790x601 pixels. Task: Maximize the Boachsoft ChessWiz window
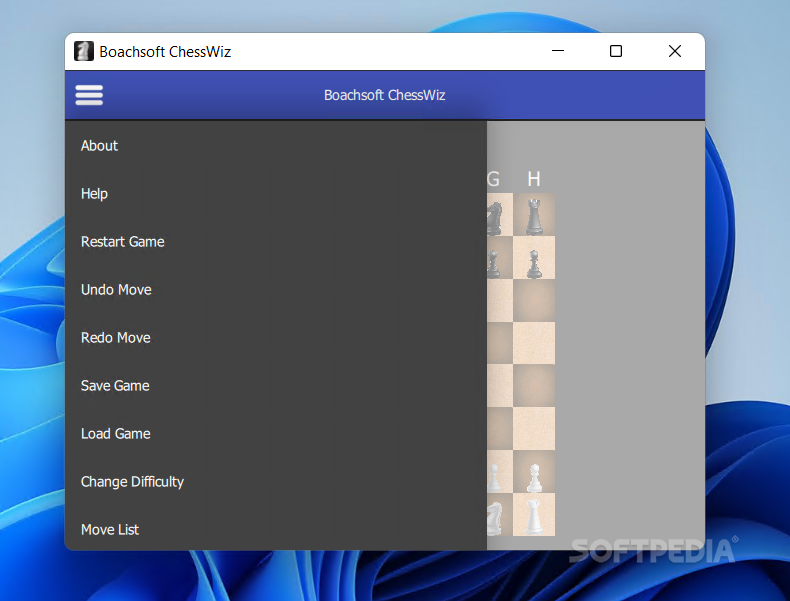coord(616,51)
